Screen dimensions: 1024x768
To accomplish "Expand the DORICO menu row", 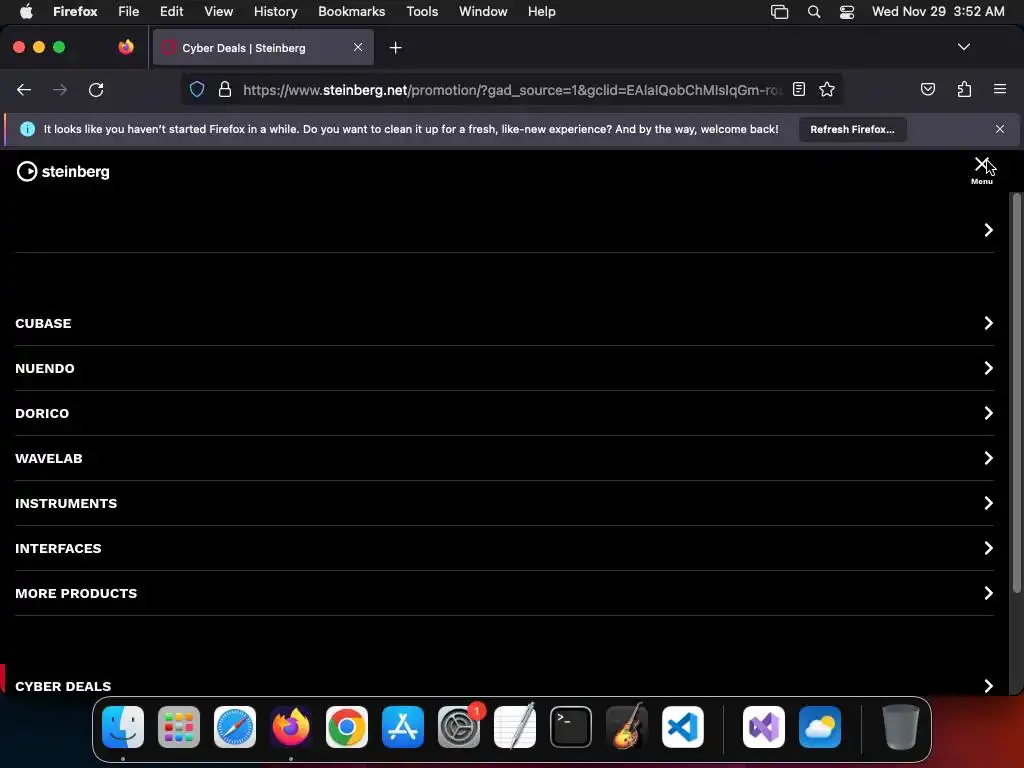I will pyautogui.click(x=504, y=413).
